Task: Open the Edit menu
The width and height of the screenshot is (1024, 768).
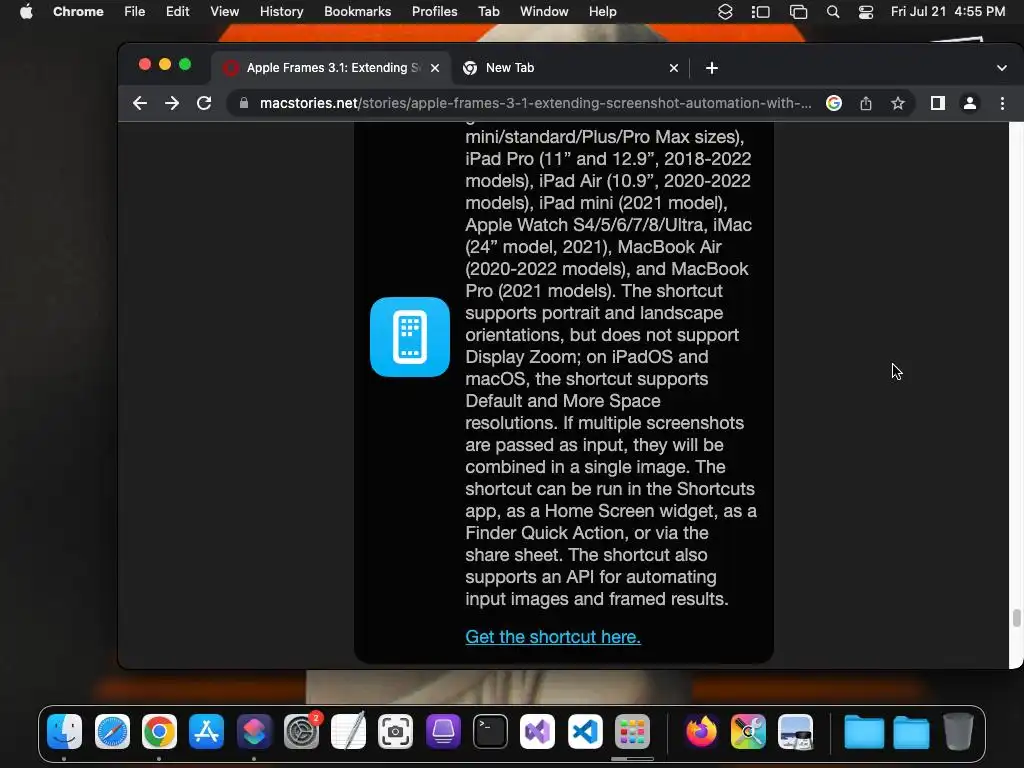Action: click(177, 12)
